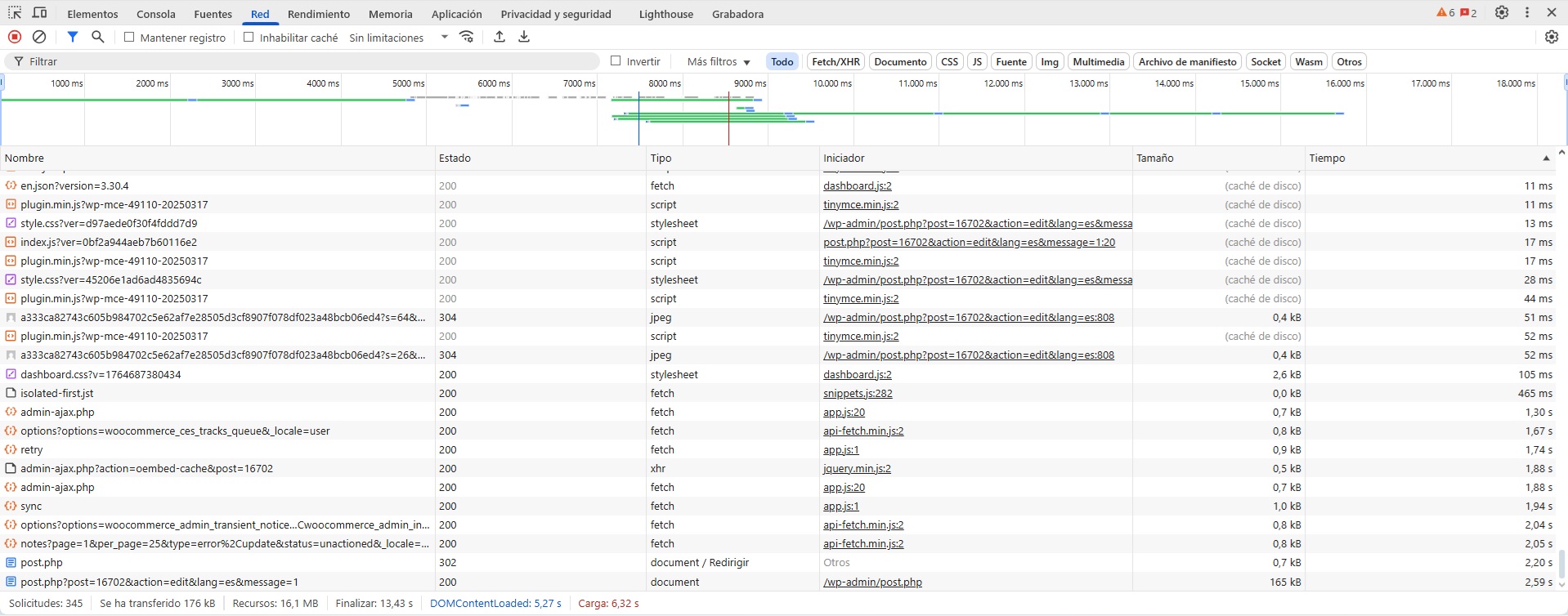Open Sin limitaciones throttling dropdown
This screenshot has width=1568, height=616.
pos(398,38)
